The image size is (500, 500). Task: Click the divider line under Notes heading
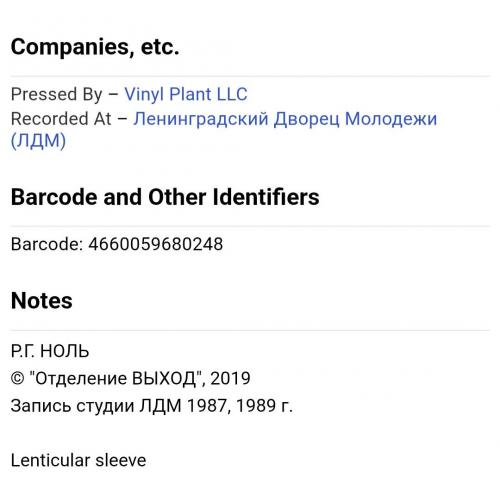pos(250,330)
